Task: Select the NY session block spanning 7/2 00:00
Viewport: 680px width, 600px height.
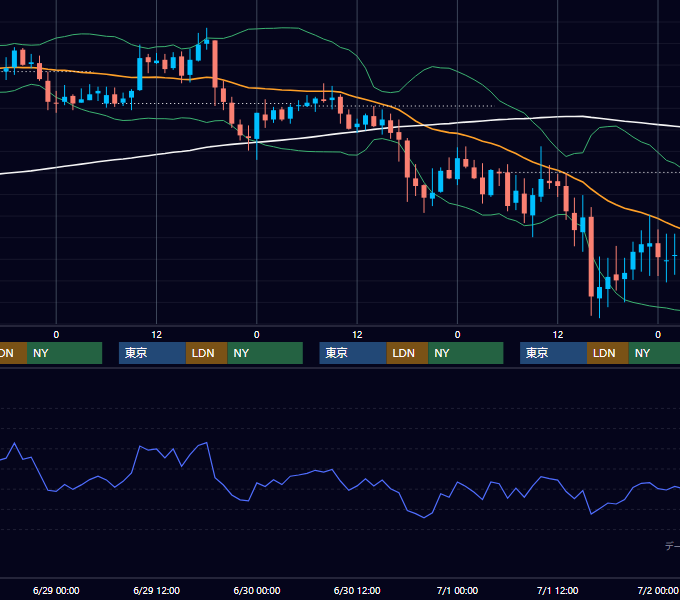Action: 654,353
